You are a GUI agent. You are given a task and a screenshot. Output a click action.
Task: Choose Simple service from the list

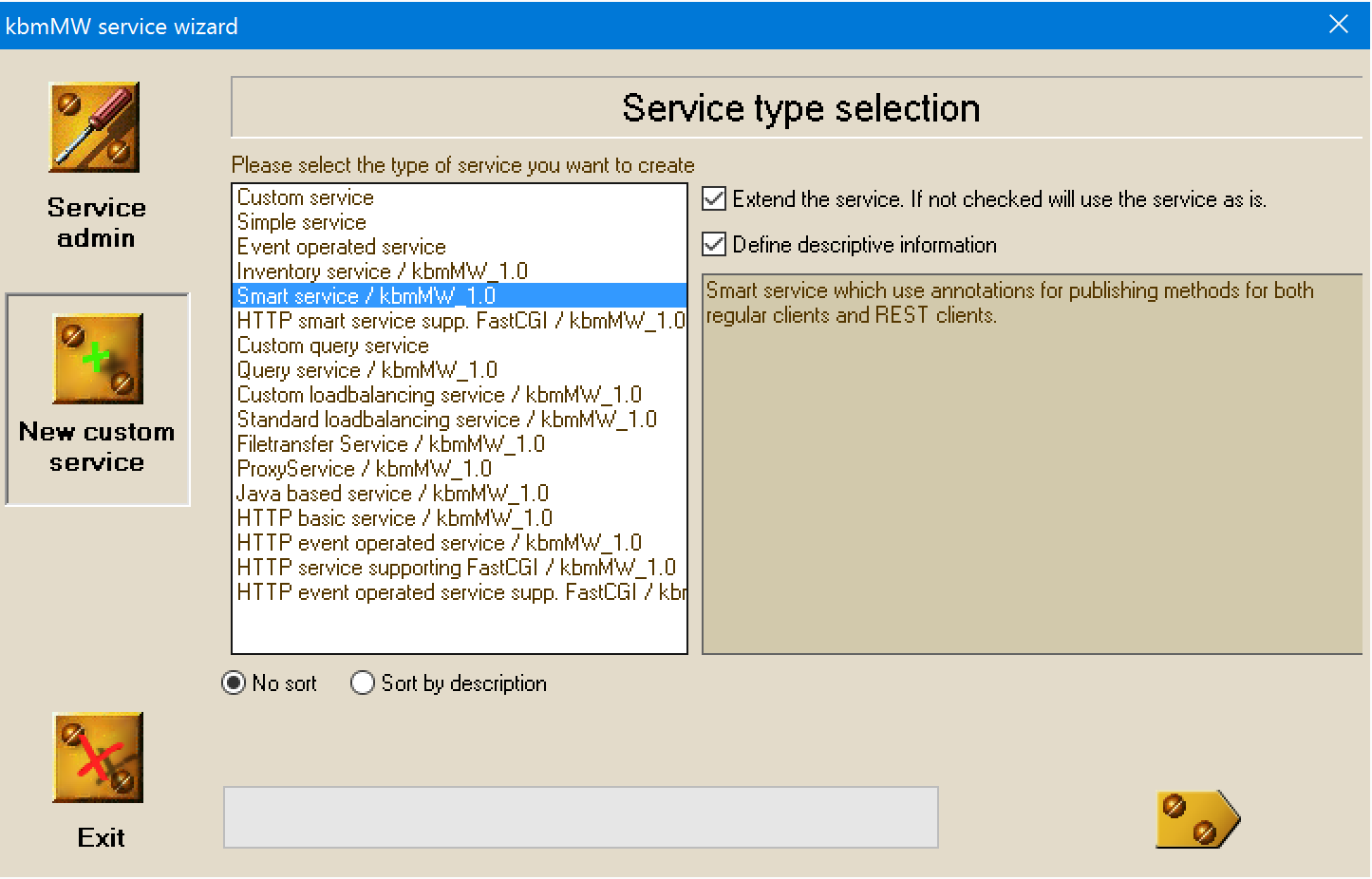[302, 222]
